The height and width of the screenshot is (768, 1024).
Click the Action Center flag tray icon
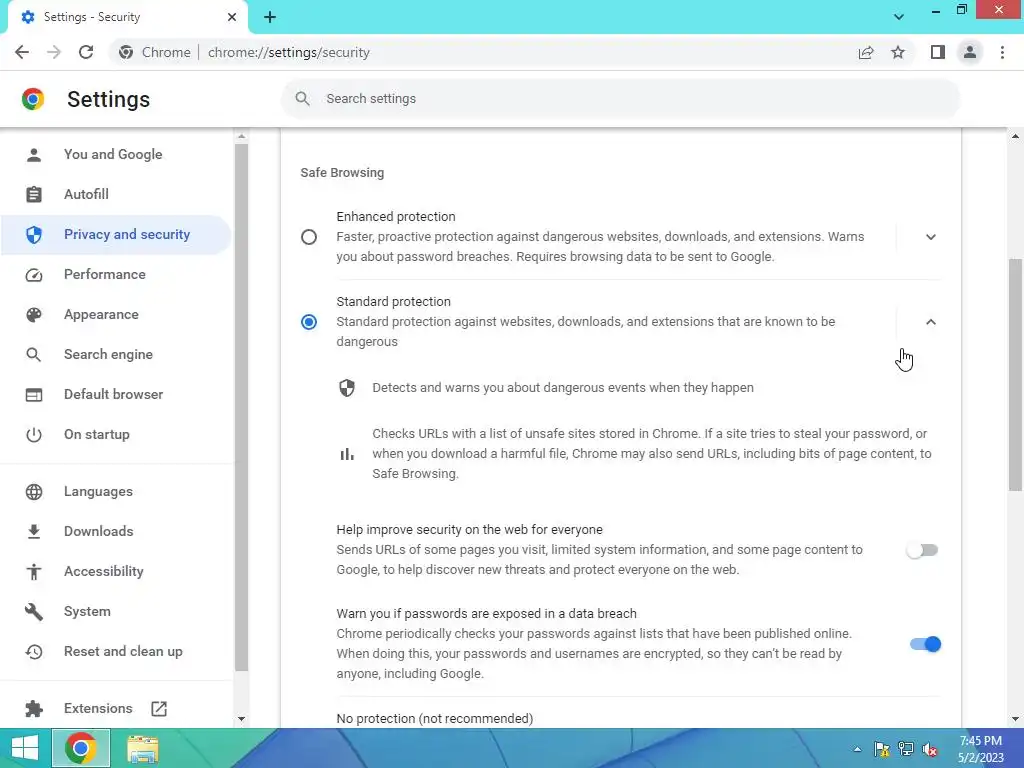(x=882, y=749)
